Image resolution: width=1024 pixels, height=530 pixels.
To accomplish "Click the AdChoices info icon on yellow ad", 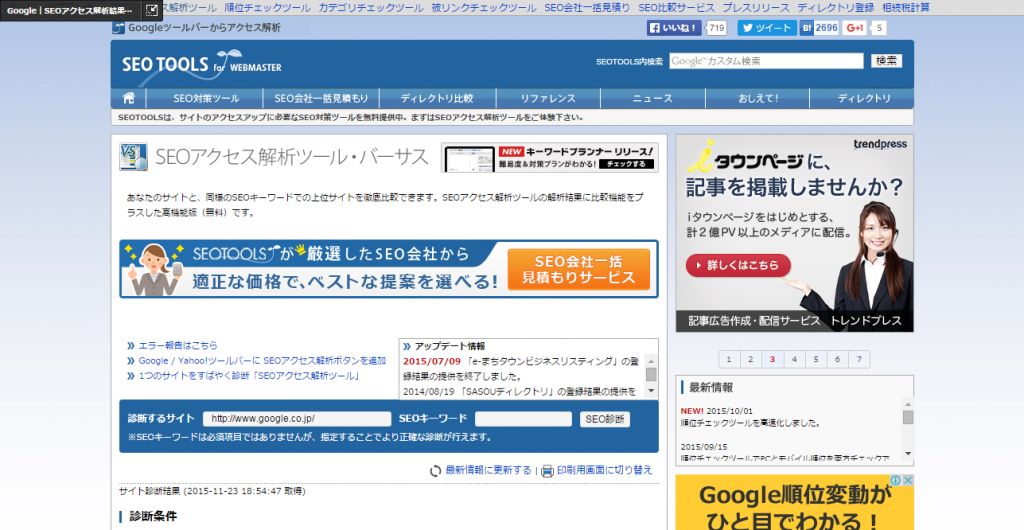I will pyautogui.click(x=895, y=480).
